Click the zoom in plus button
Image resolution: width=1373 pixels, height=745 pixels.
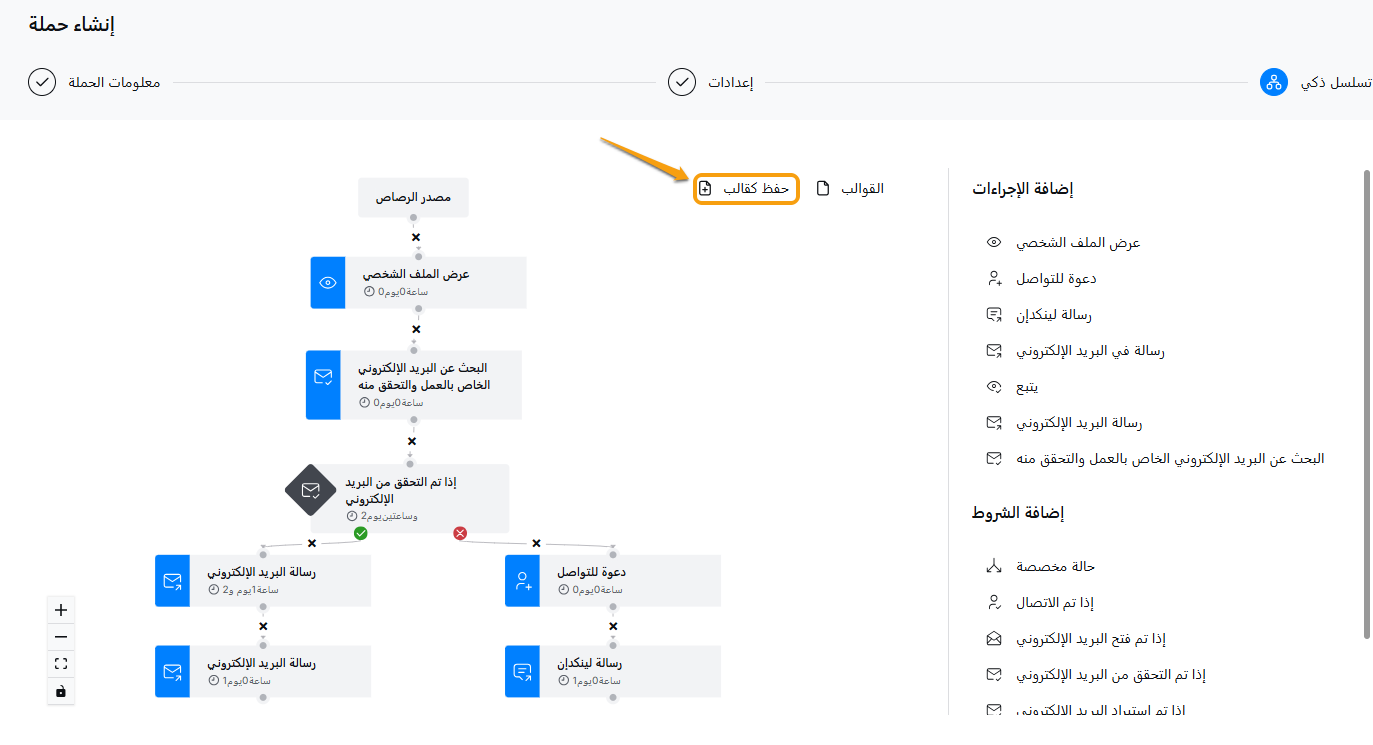tap(61, 610)
